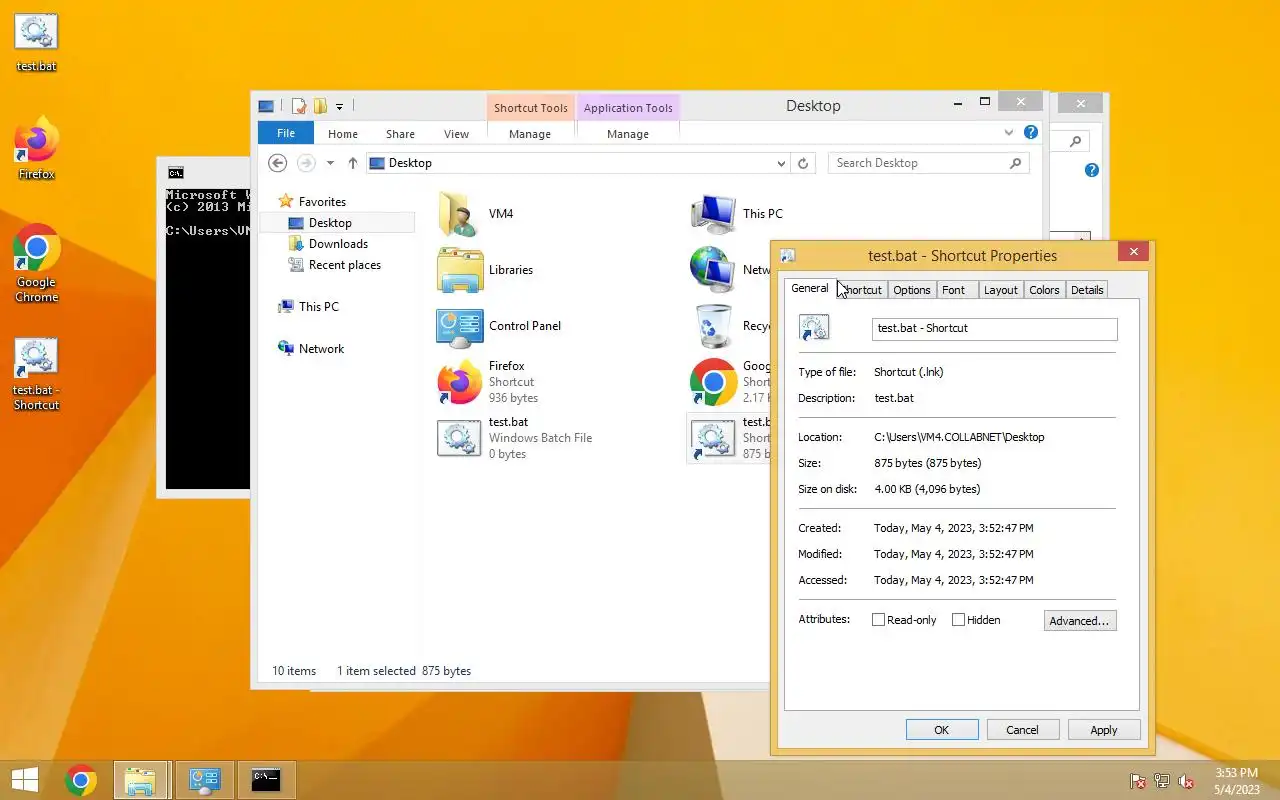Screen dimensions: 1280x800
Task: Open the Control Panel taskbar item
Action: pos(205,780)
